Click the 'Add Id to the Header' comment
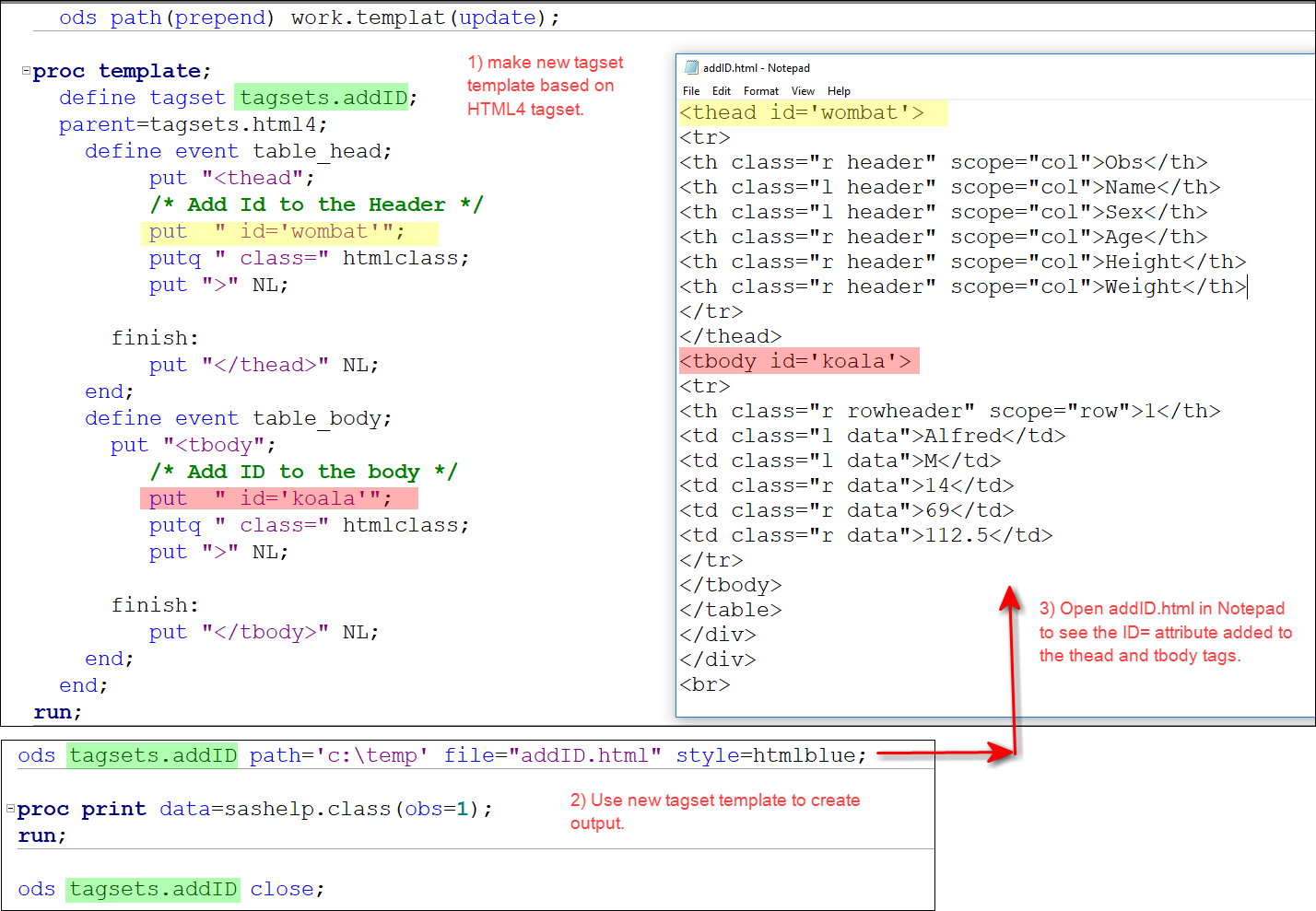This screenshot has height=911, width=1316. 316,204
